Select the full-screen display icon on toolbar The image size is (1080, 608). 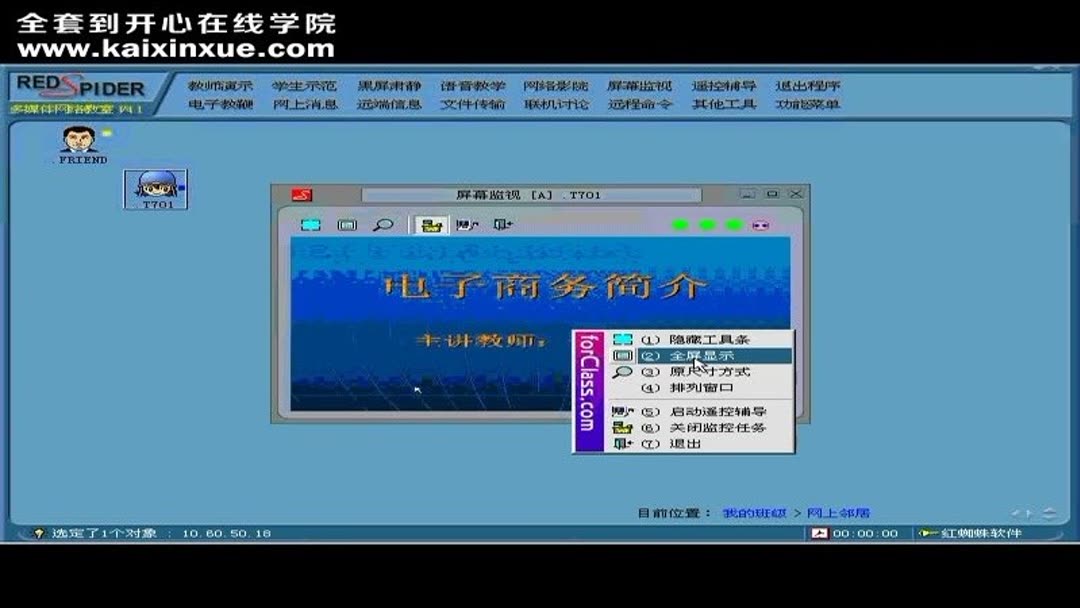[346, 225]
